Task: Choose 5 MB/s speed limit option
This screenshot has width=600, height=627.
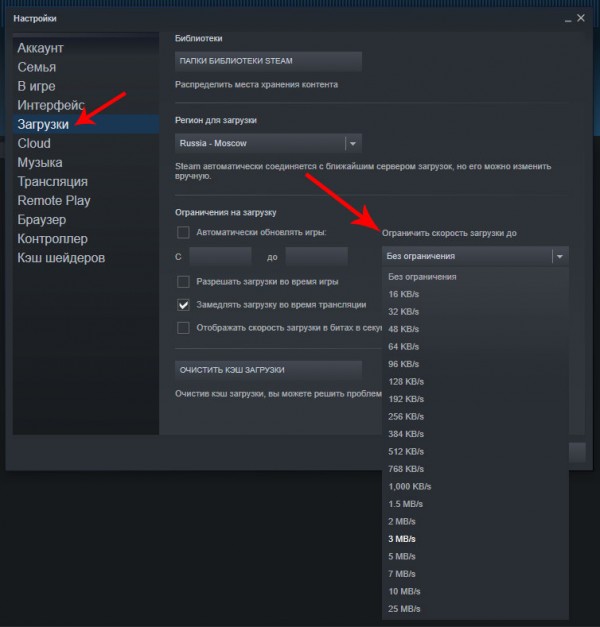Action: point(475,557)
